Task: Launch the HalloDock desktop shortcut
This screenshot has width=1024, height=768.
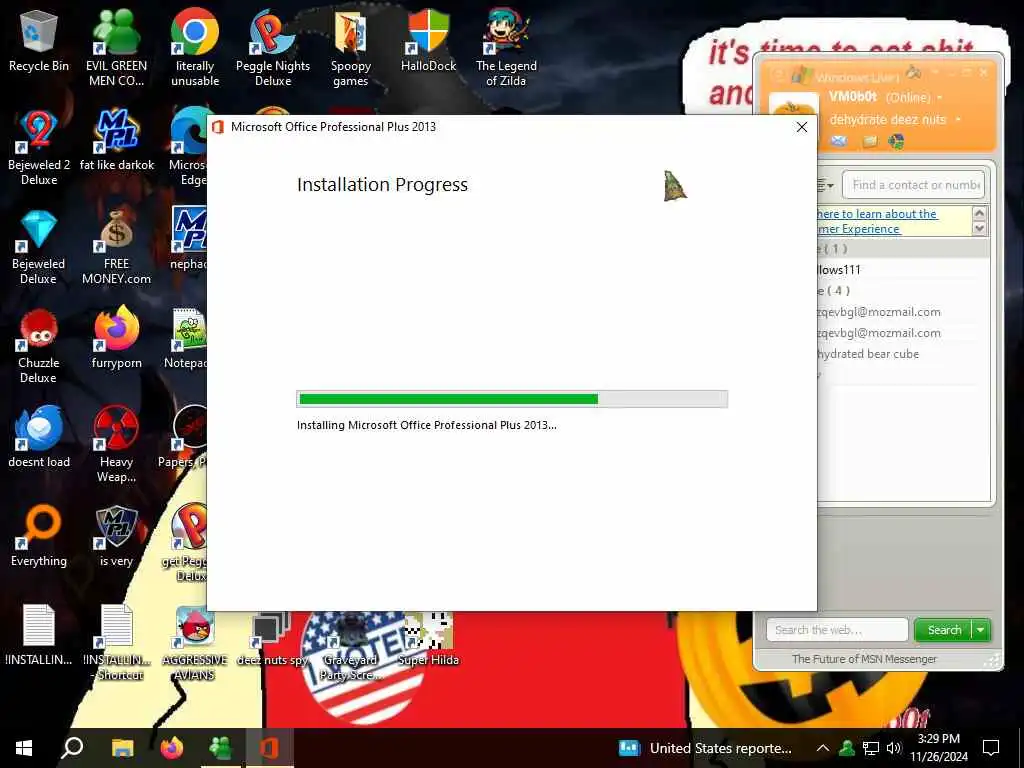Action: [x=428, y=40]
